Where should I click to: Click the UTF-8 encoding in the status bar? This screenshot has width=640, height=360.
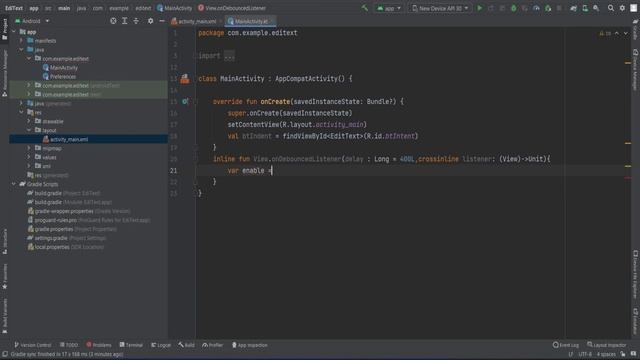click(585, 354)
